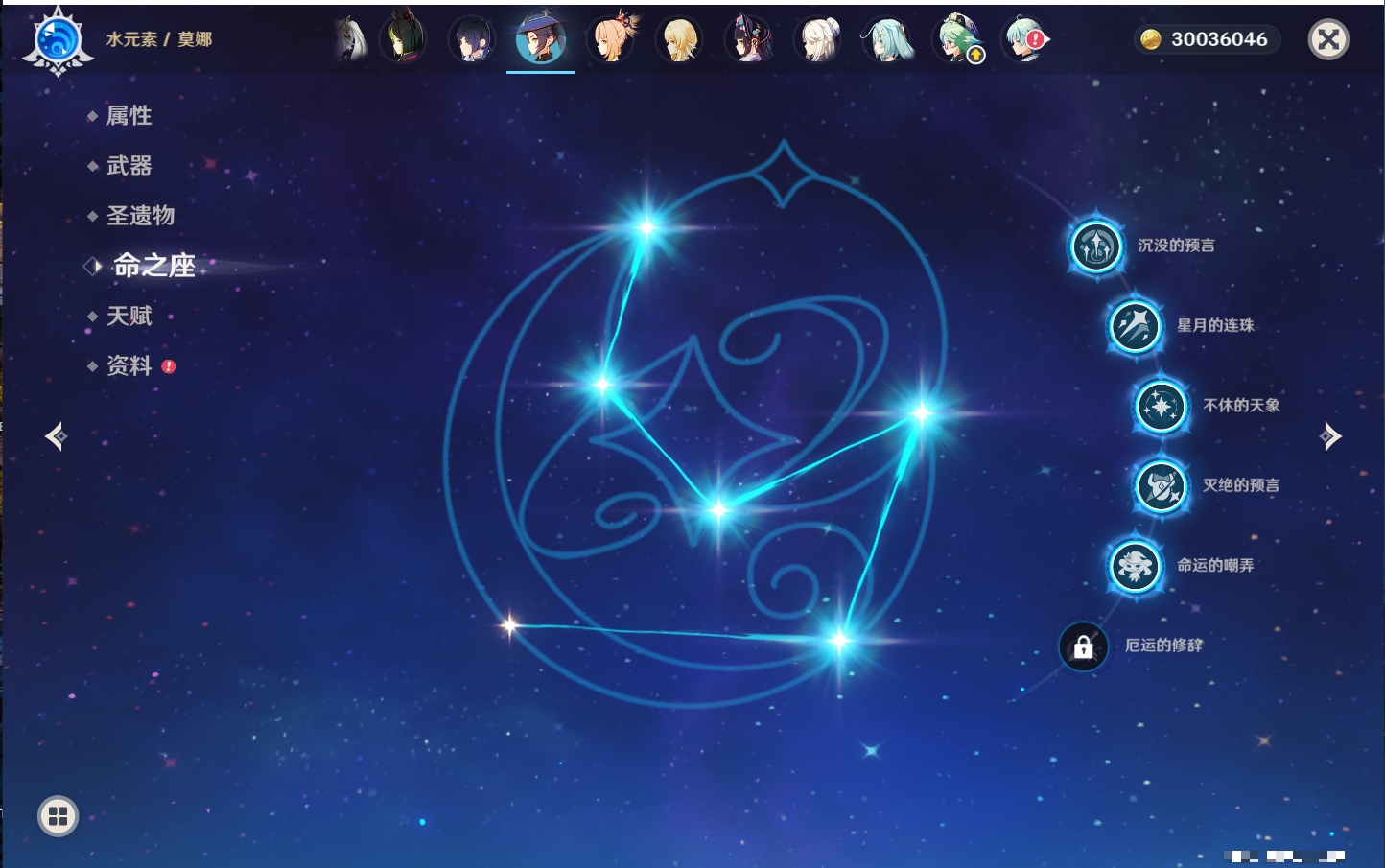Select the orange ponytail character portrait
1385x868 pixels.
coord(612,39)
